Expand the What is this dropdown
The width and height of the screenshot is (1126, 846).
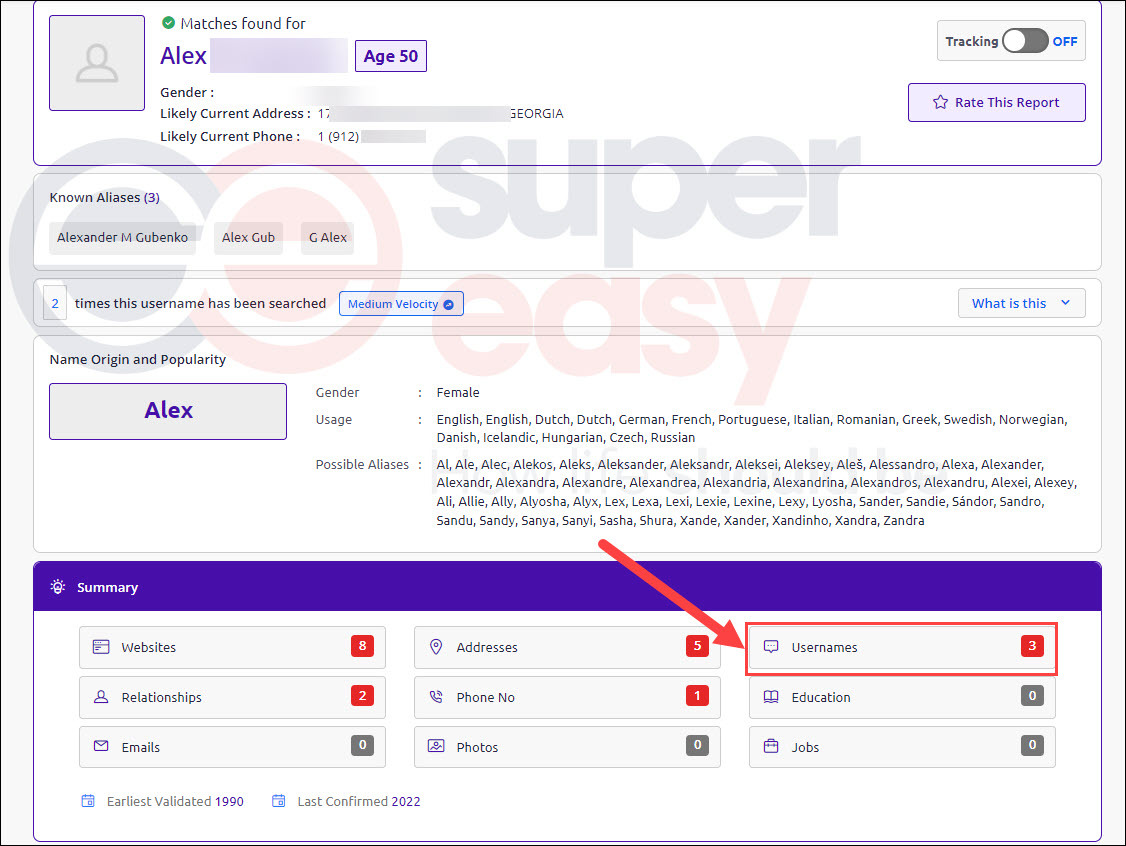point(1021,303)
